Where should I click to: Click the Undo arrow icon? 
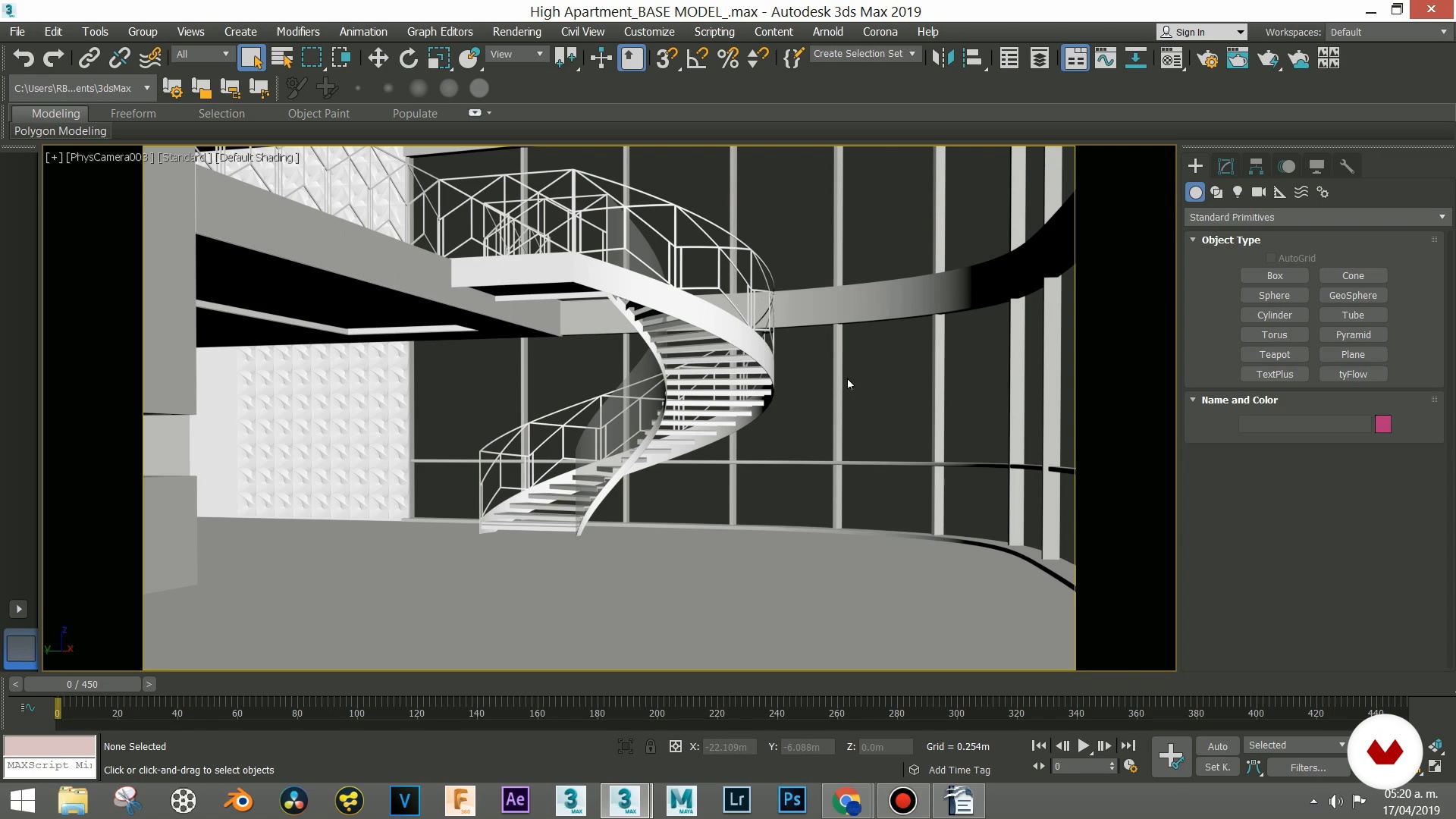24,58
